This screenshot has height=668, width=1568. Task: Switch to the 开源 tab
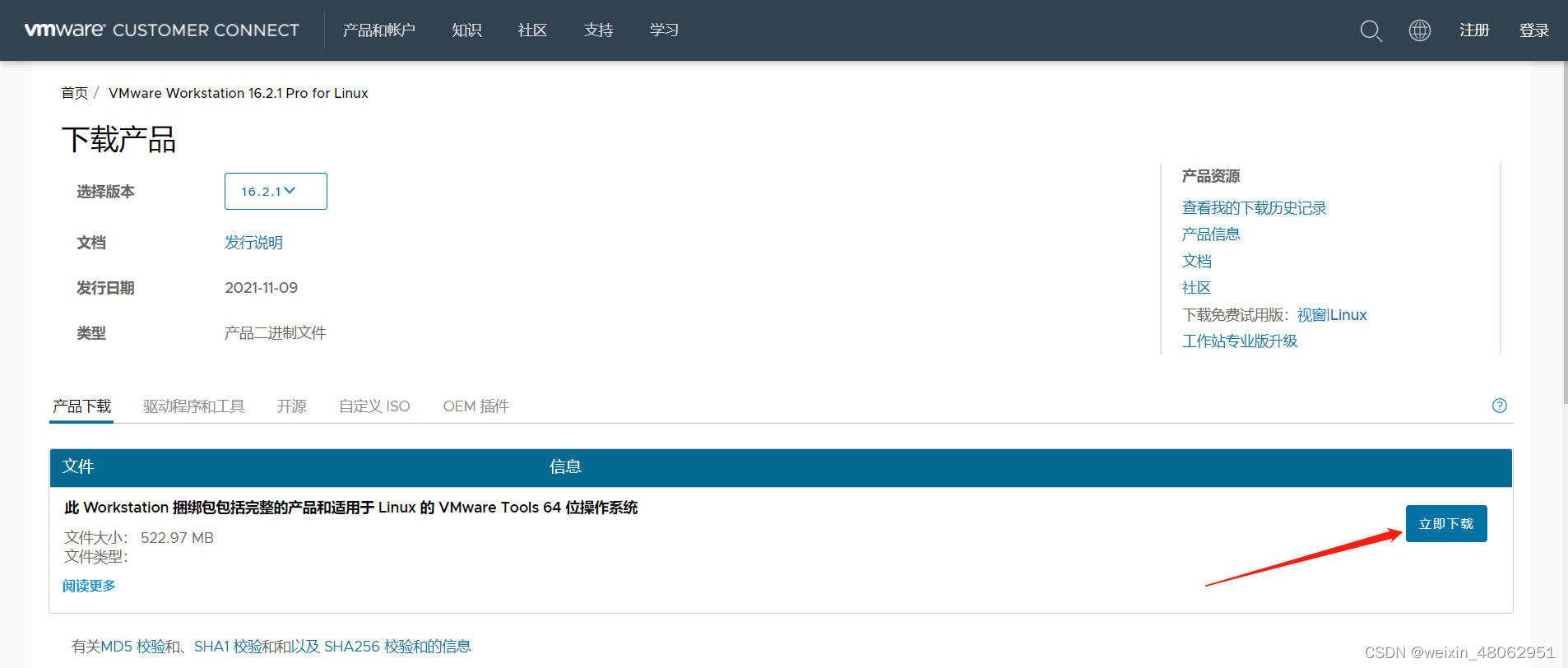(292, 406)
